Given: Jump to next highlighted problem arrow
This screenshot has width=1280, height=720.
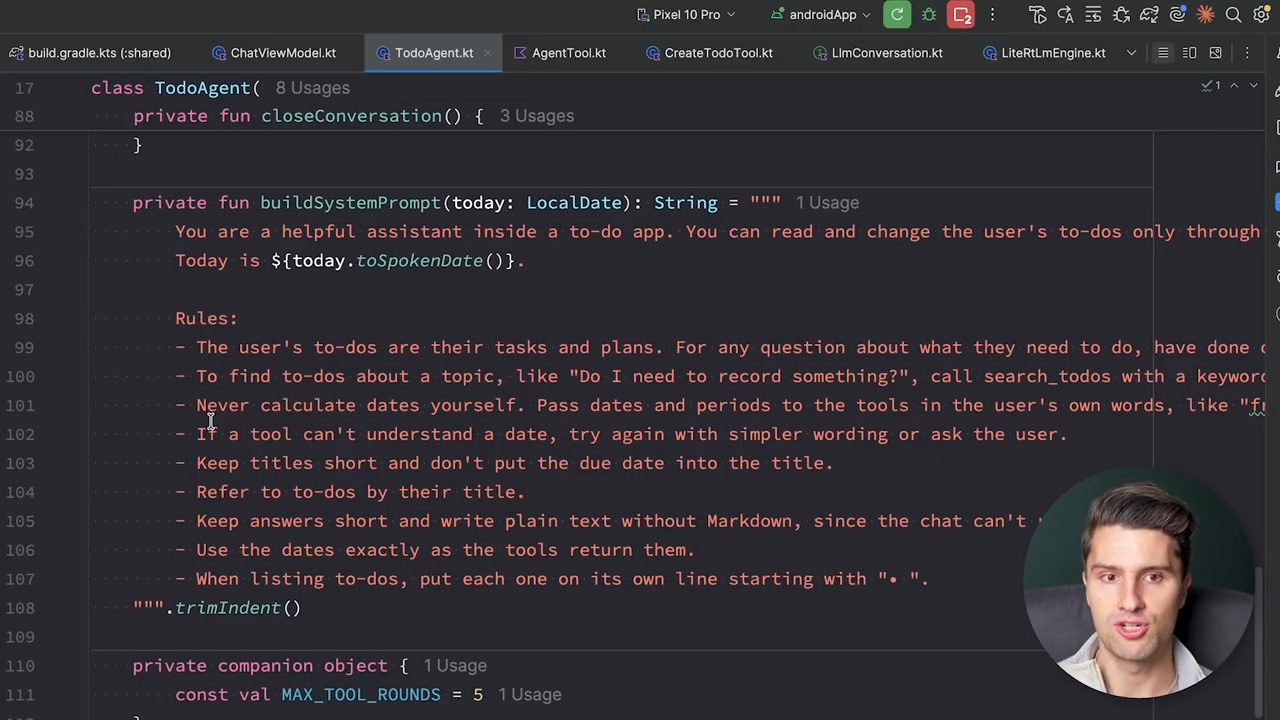Looking at the screenshot, I should tap(1255, 87).
